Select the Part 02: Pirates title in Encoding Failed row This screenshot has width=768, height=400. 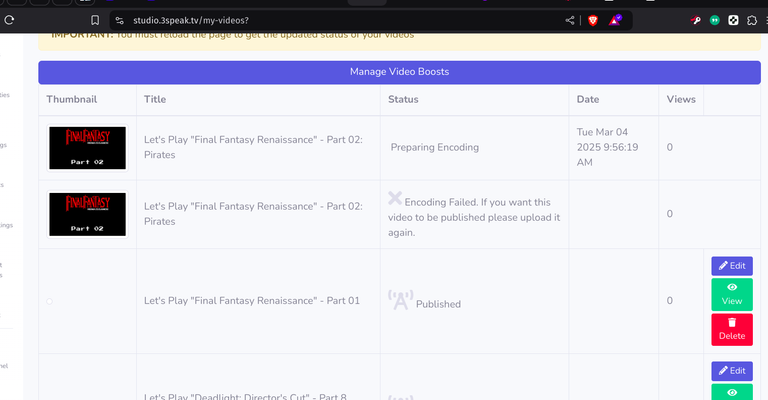(x=253, y=213)
